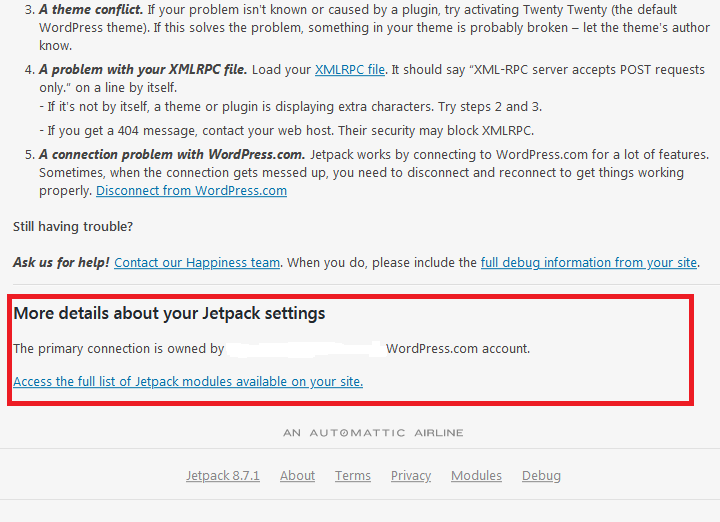This screenshot has height=522, width=720.
Task: Click 'The primary connection is owned by' text
Action: 118,349
